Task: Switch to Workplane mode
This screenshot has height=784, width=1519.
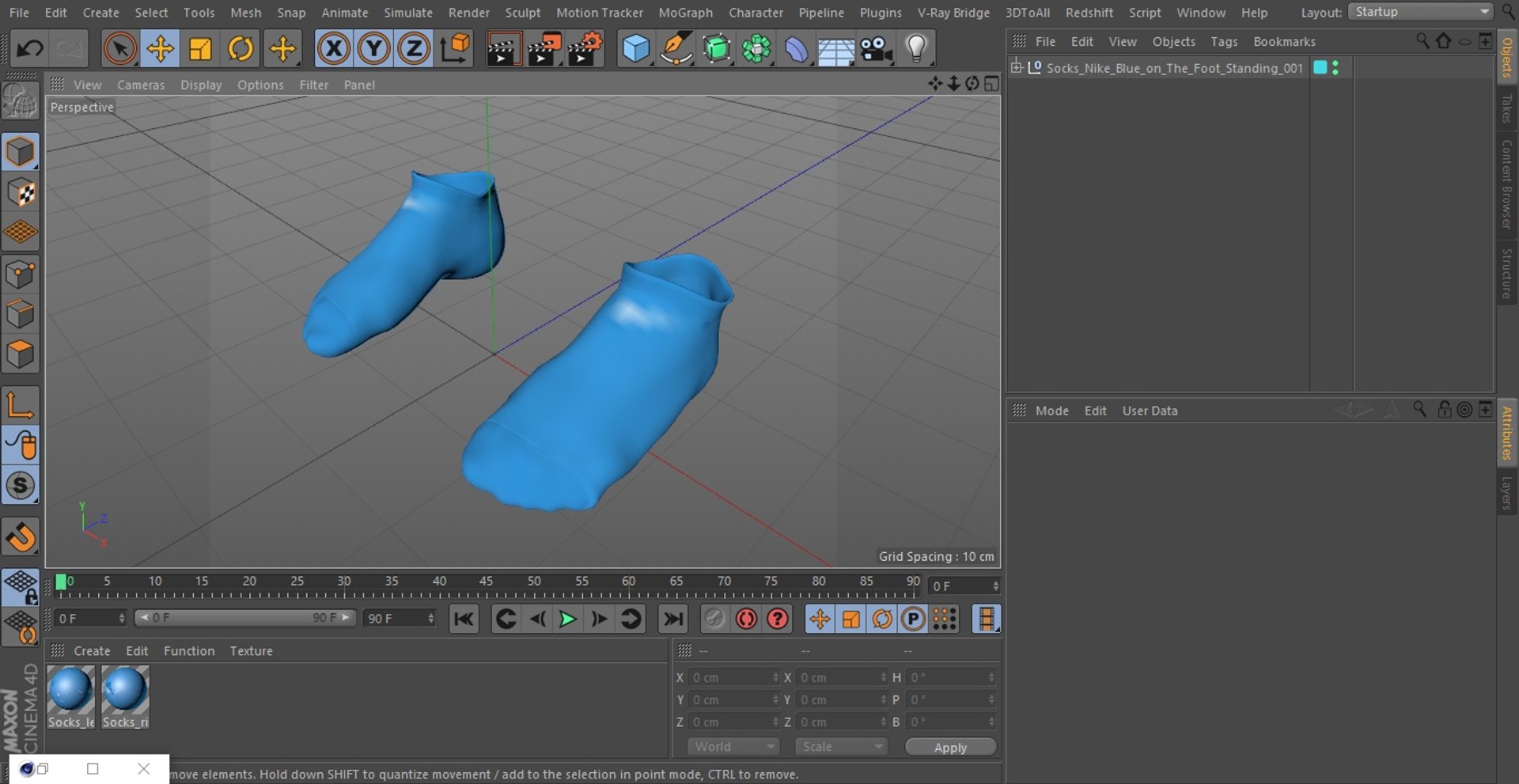Action: click(21, 232)
